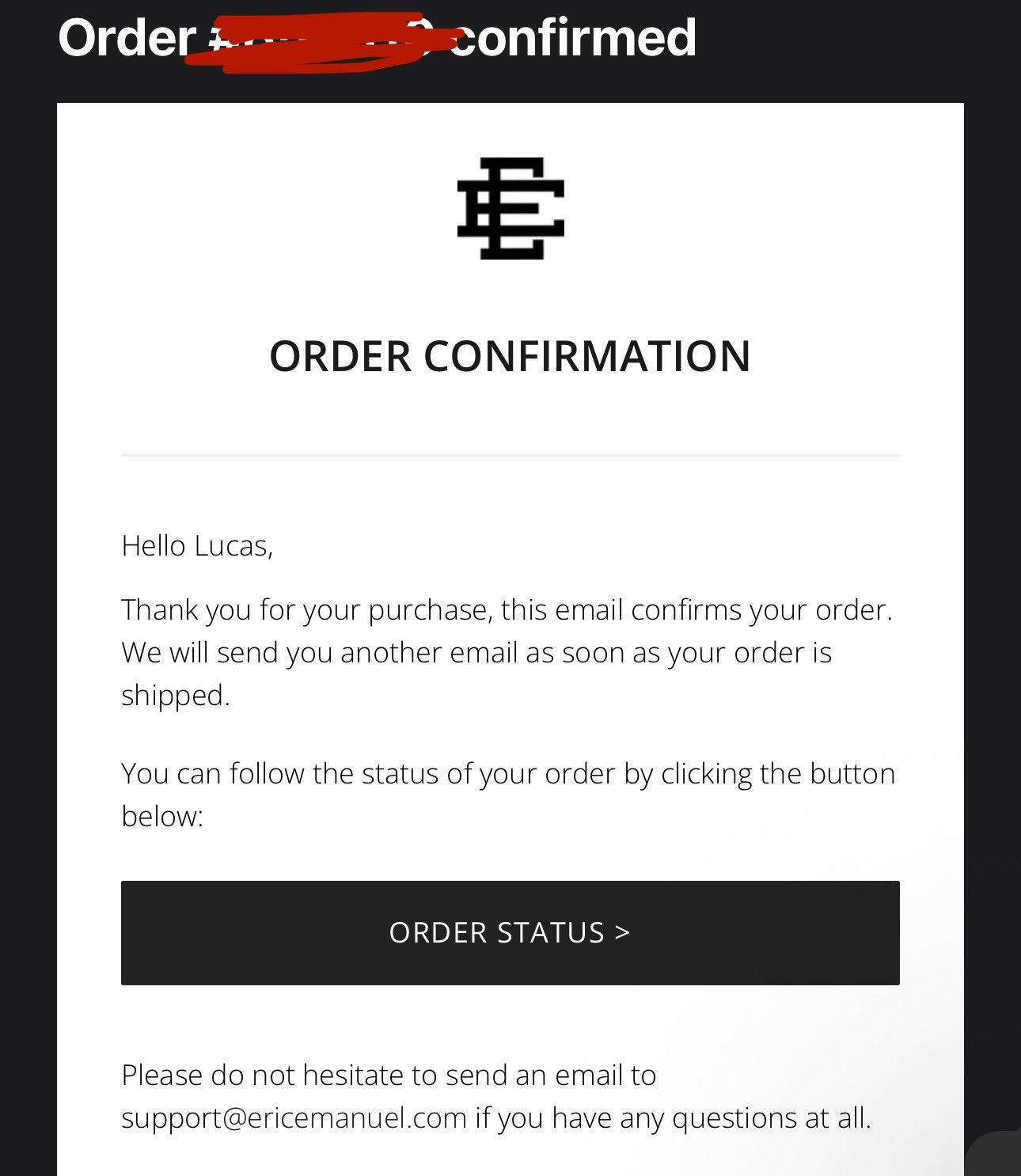Screen dimensions: 1021x1176
Task: Click the word 'confirmed' in email subject
Action: tap(574, 38)
